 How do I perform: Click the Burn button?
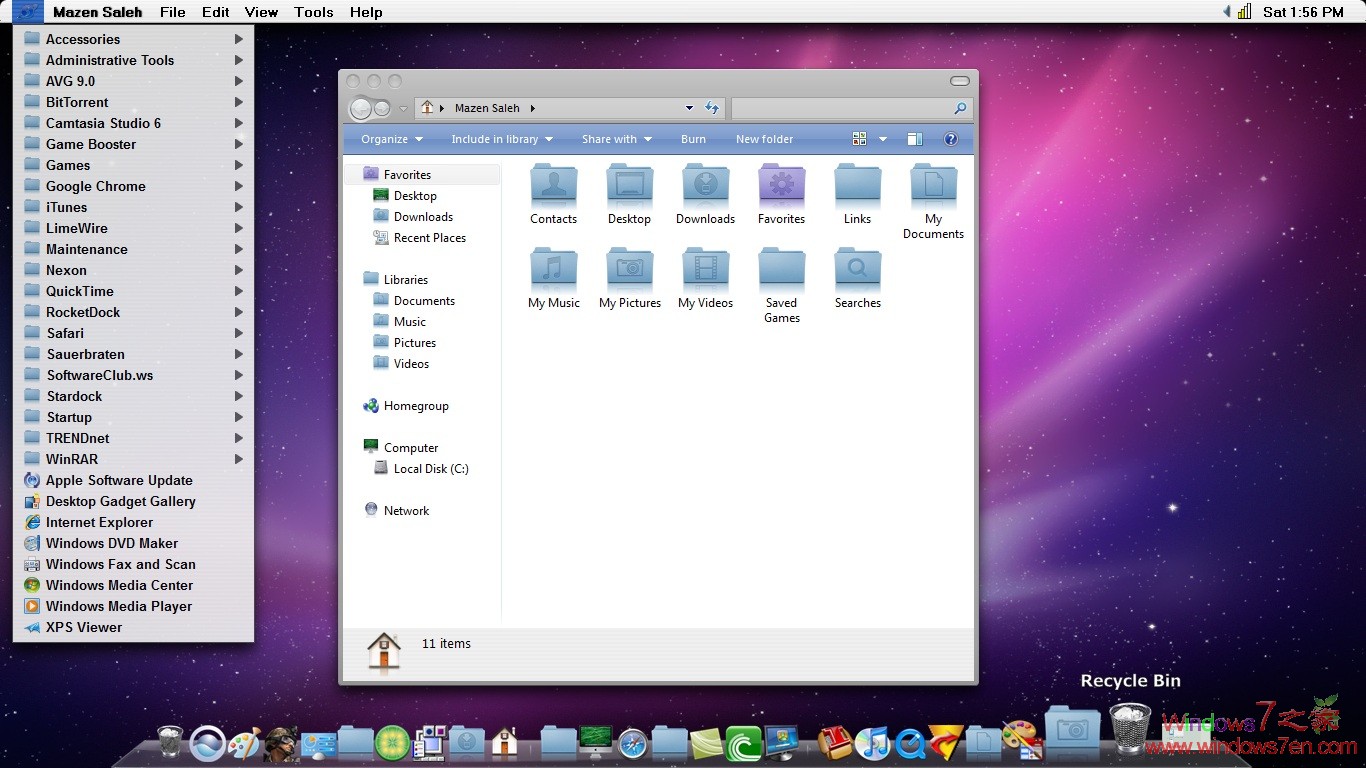tap(693, 139)
